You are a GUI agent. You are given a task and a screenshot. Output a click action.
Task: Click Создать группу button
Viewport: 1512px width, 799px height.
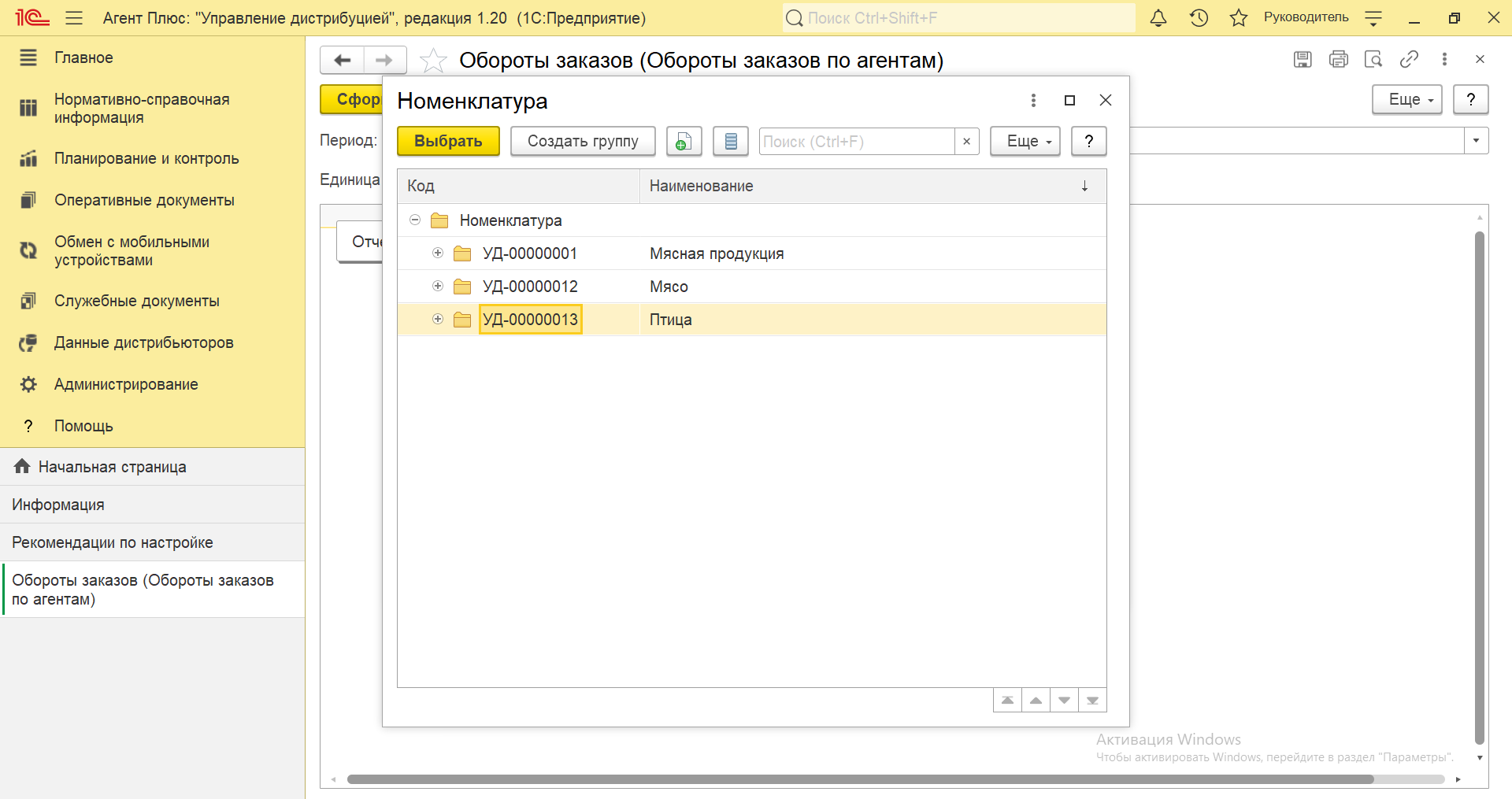pos(583,141)
